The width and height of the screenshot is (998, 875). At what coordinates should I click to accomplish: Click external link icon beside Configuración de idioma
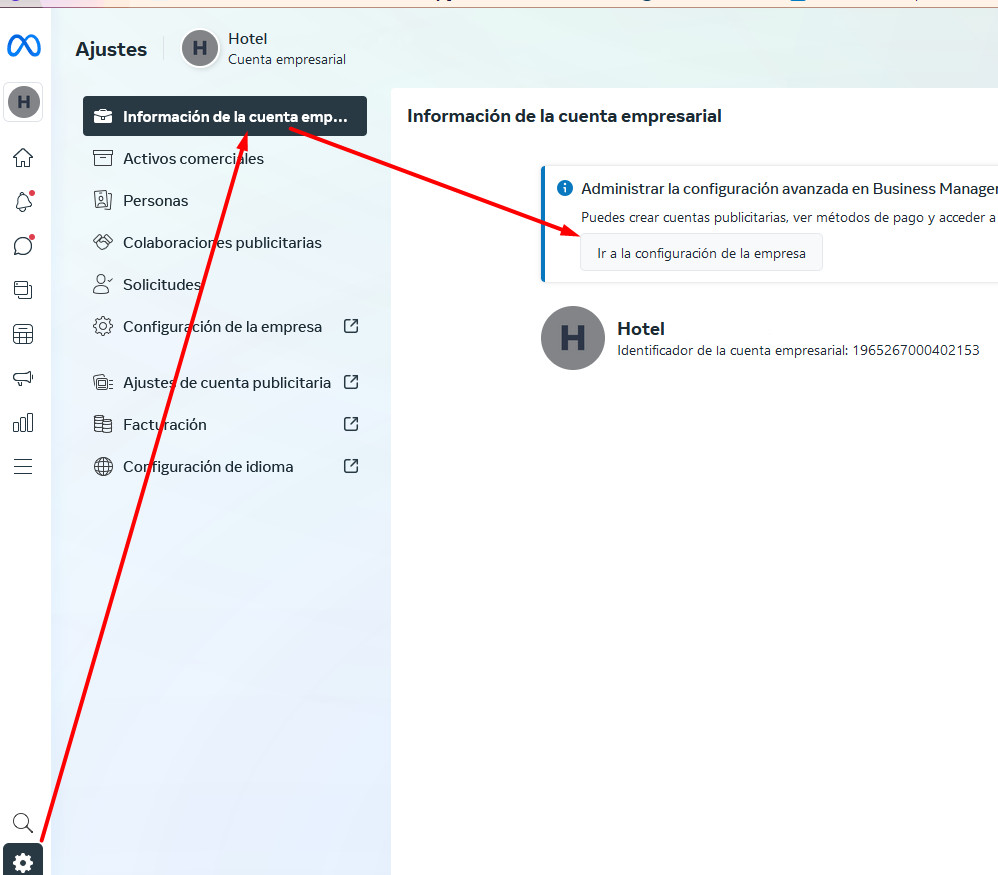(x=351, y=466)
